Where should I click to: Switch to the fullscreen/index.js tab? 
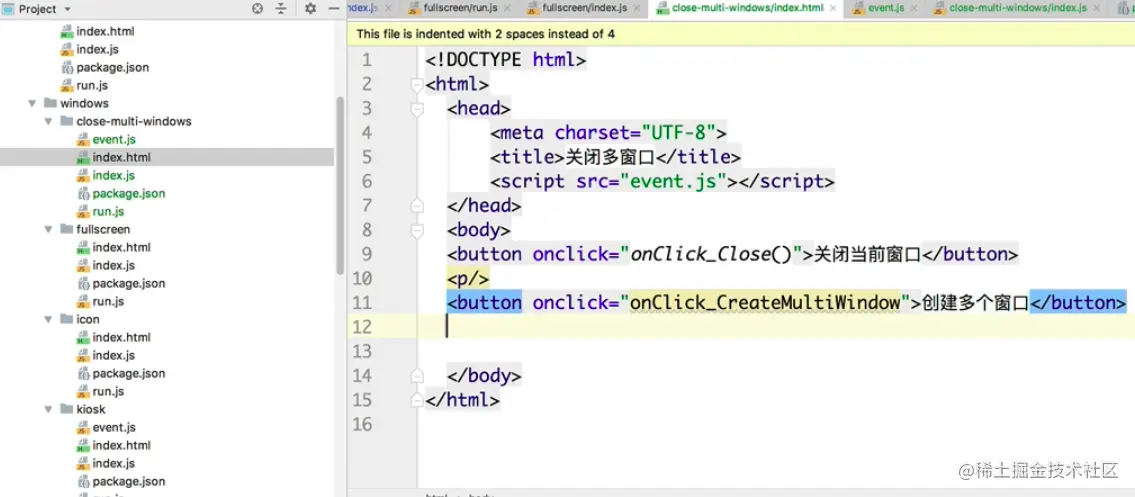point(585,8)
